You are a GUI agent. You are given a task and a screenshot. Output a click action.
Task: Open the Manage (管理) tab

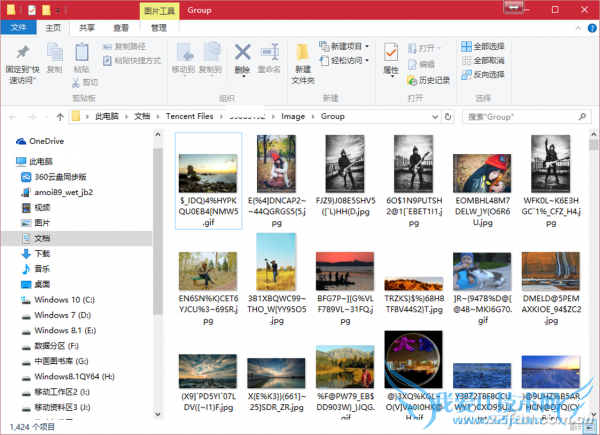[158, 28]
